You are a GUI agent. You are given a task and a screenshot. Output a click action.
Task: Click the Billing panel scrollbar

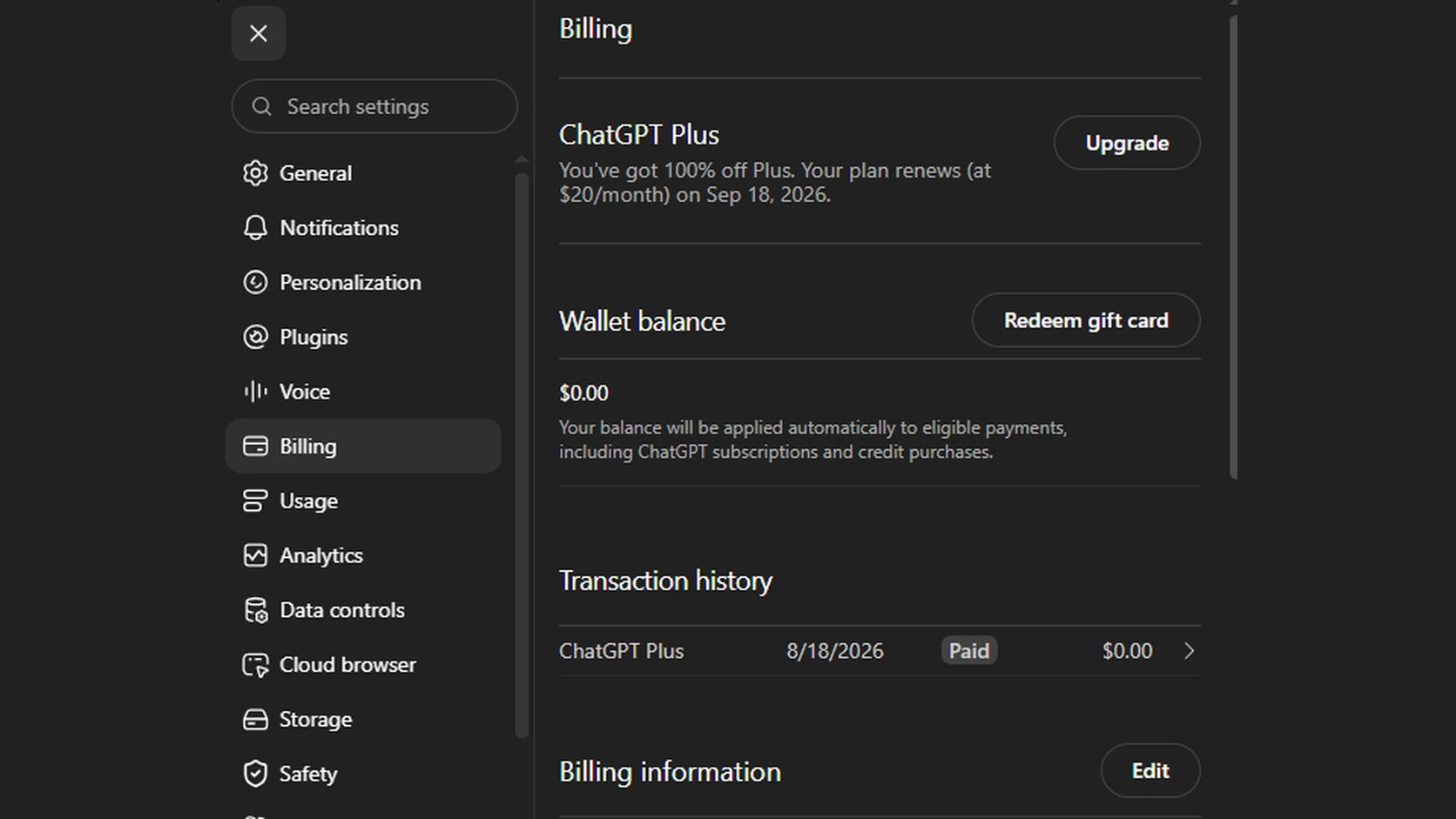[x=1233, y=247]
